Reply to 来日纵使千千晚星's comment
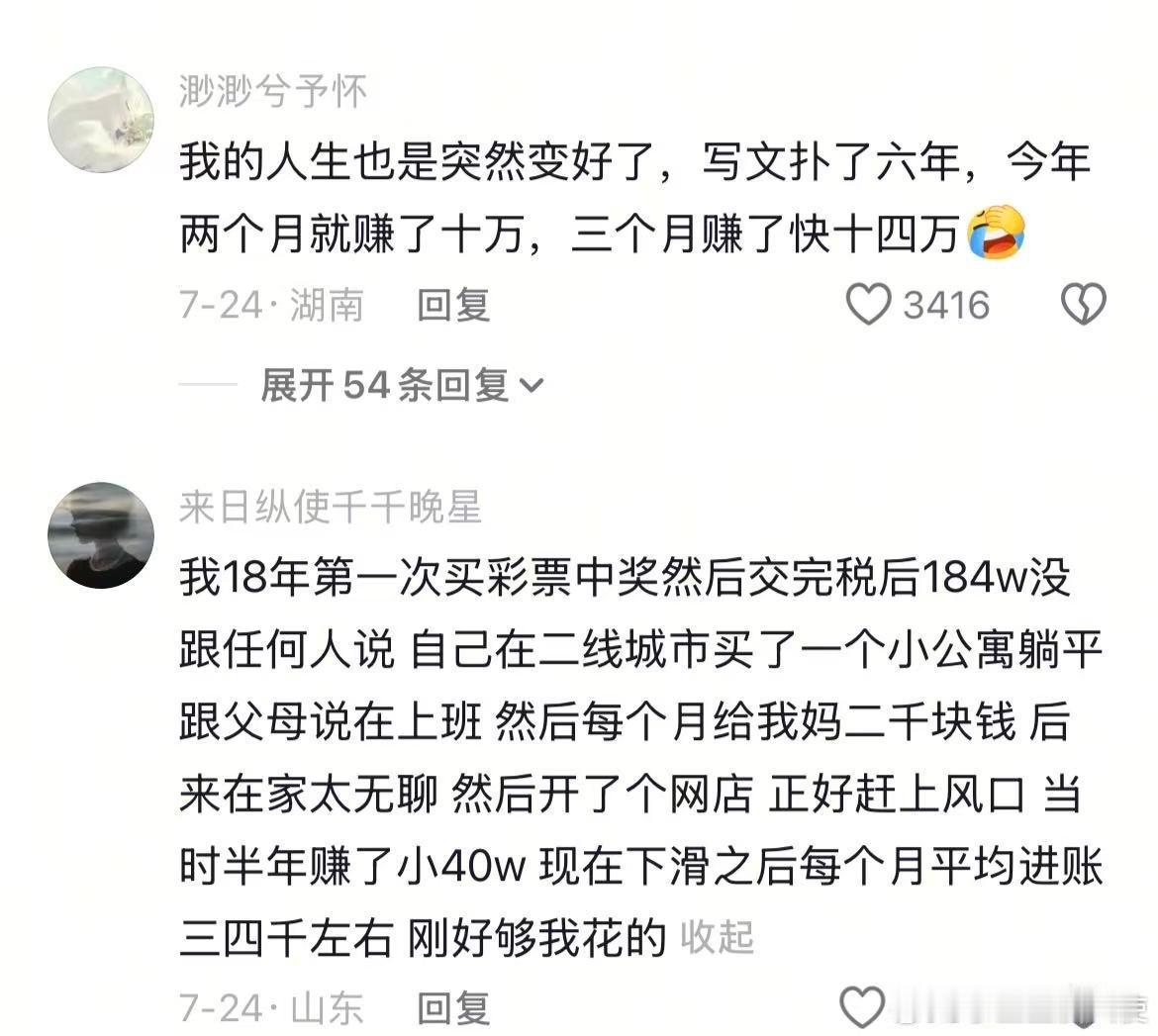 [453, 1008]
